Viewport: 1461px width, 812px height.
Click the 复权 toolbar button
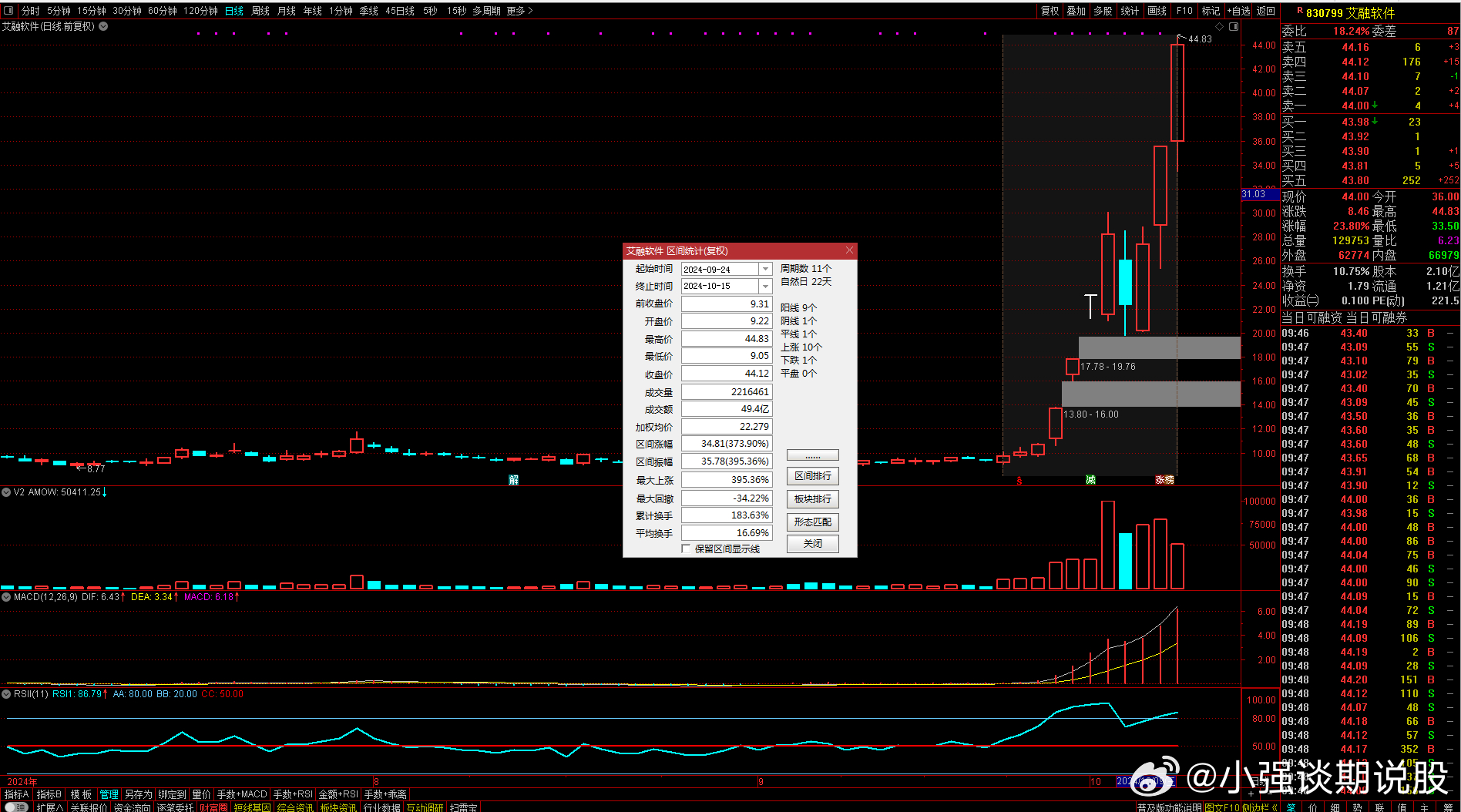(1050, 11)
